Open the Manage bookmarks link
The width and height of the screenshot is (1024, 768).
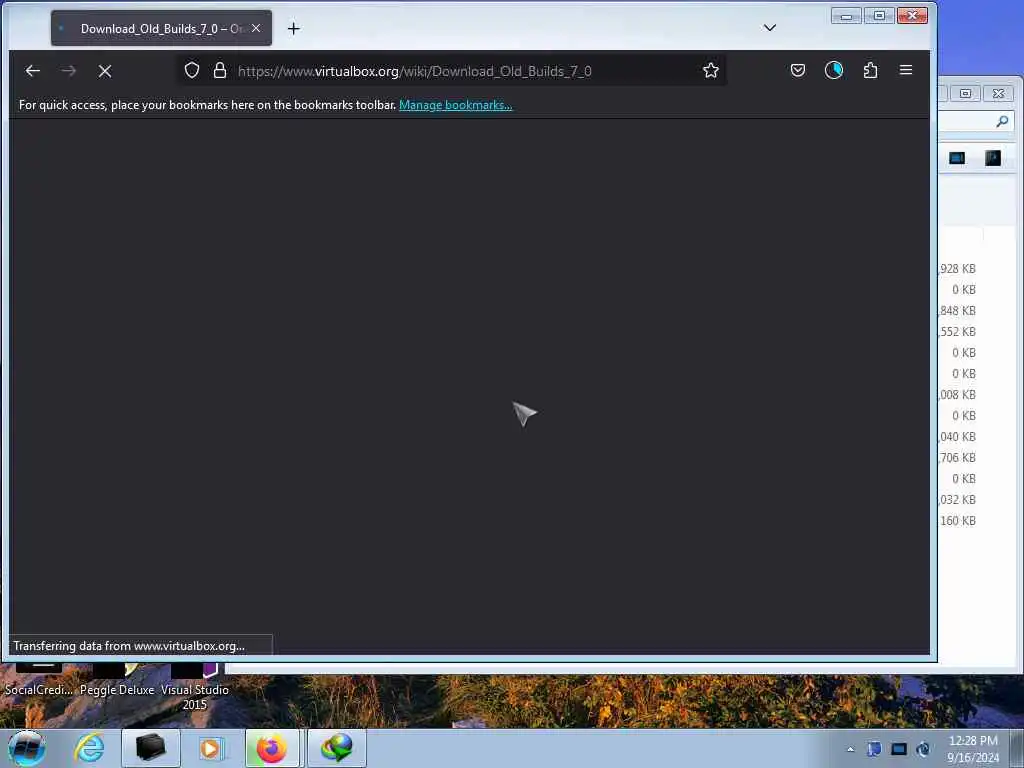[x=455, y=105]
